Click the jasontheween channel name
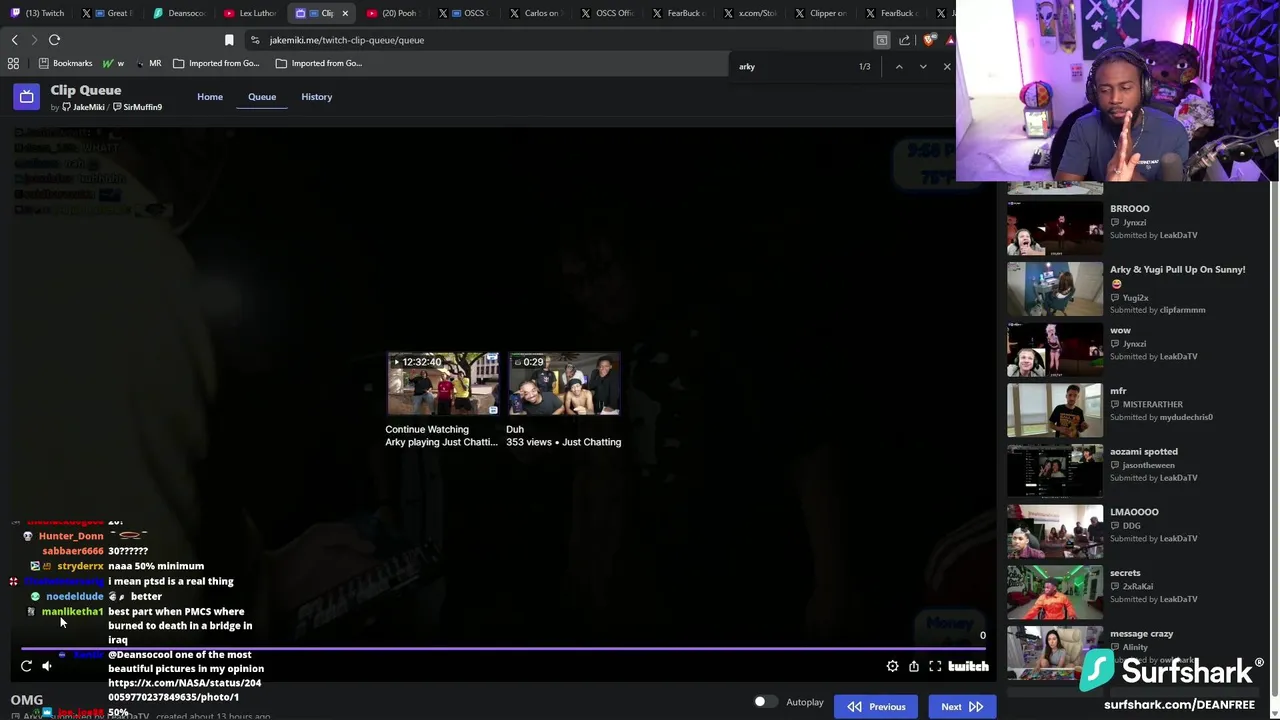Image resolution: width=1280 pixels, height=720 pixels. click(1148, 465)
